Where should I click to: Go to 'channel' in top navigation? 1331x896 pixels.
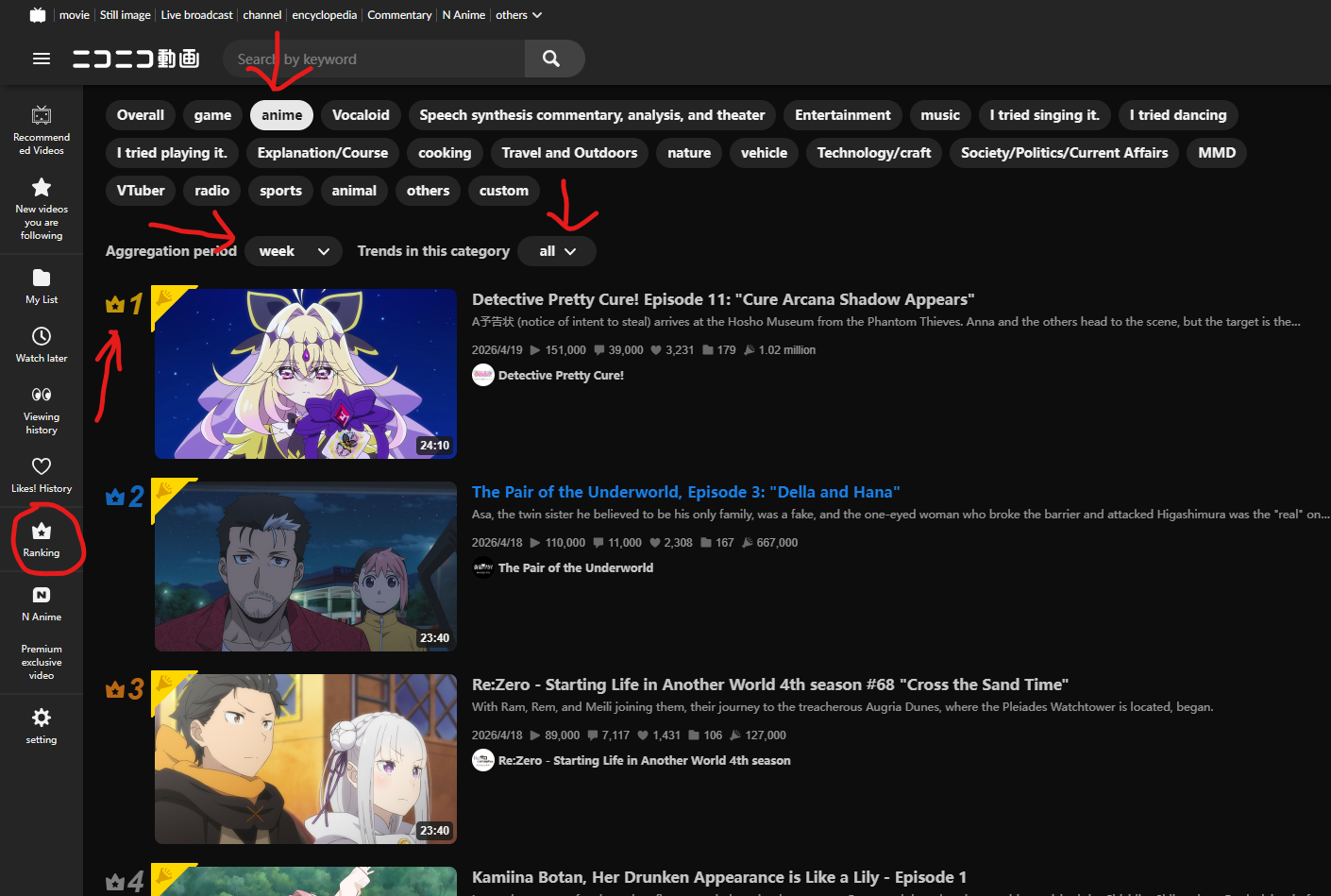262,15
